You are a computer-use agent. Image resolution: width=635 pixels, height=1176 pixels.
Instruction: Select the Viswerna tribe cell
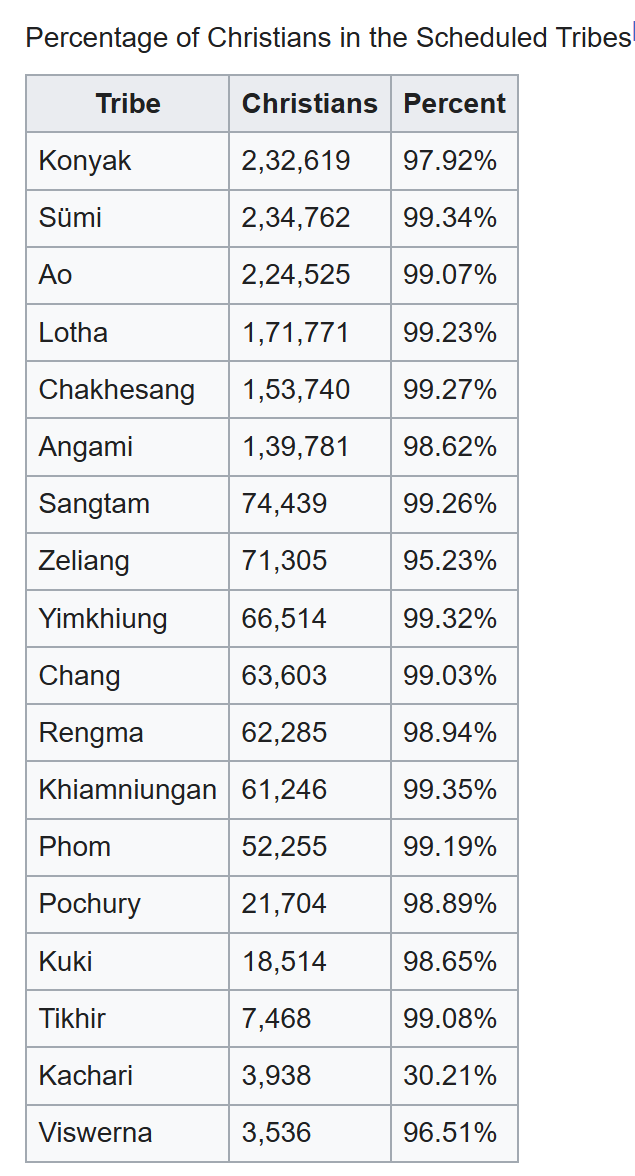point(95,1133)
